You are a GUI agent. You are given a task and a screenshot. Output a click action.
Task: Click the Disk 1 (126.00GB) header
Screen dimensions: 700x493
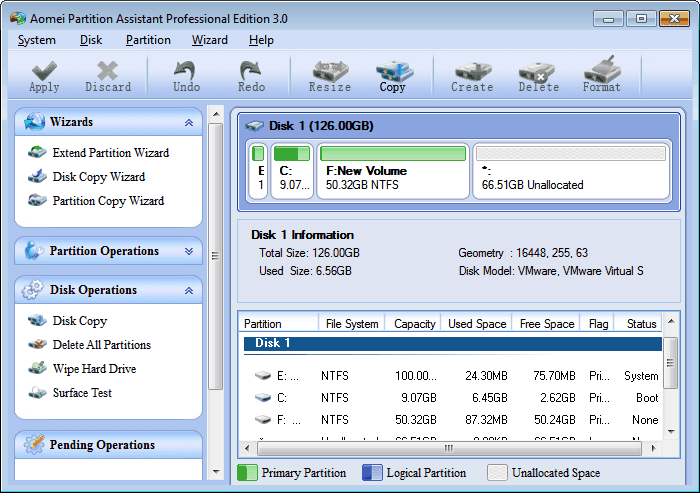pyautogui.click(x=321, y=126)
